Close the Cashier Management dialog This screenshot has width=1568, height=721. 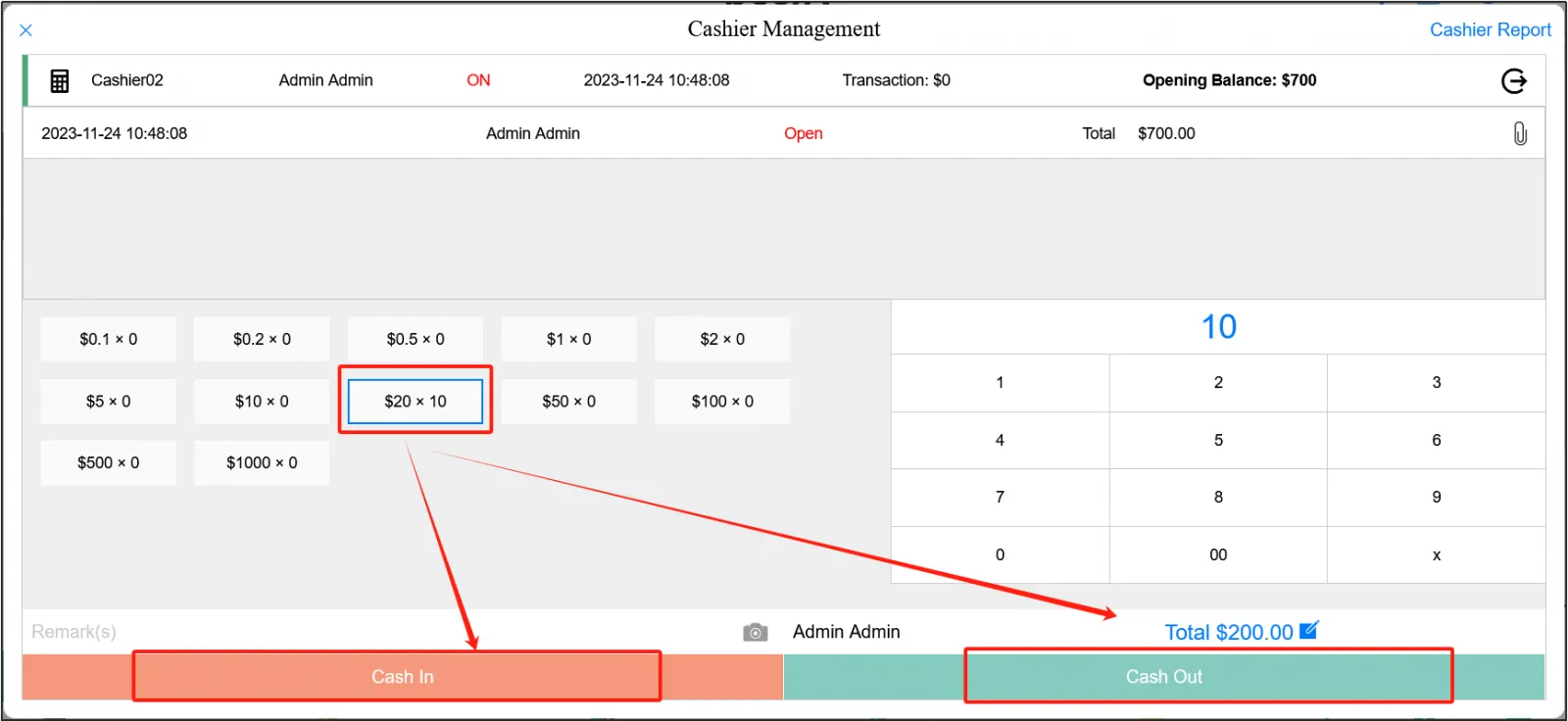point(26,30)
